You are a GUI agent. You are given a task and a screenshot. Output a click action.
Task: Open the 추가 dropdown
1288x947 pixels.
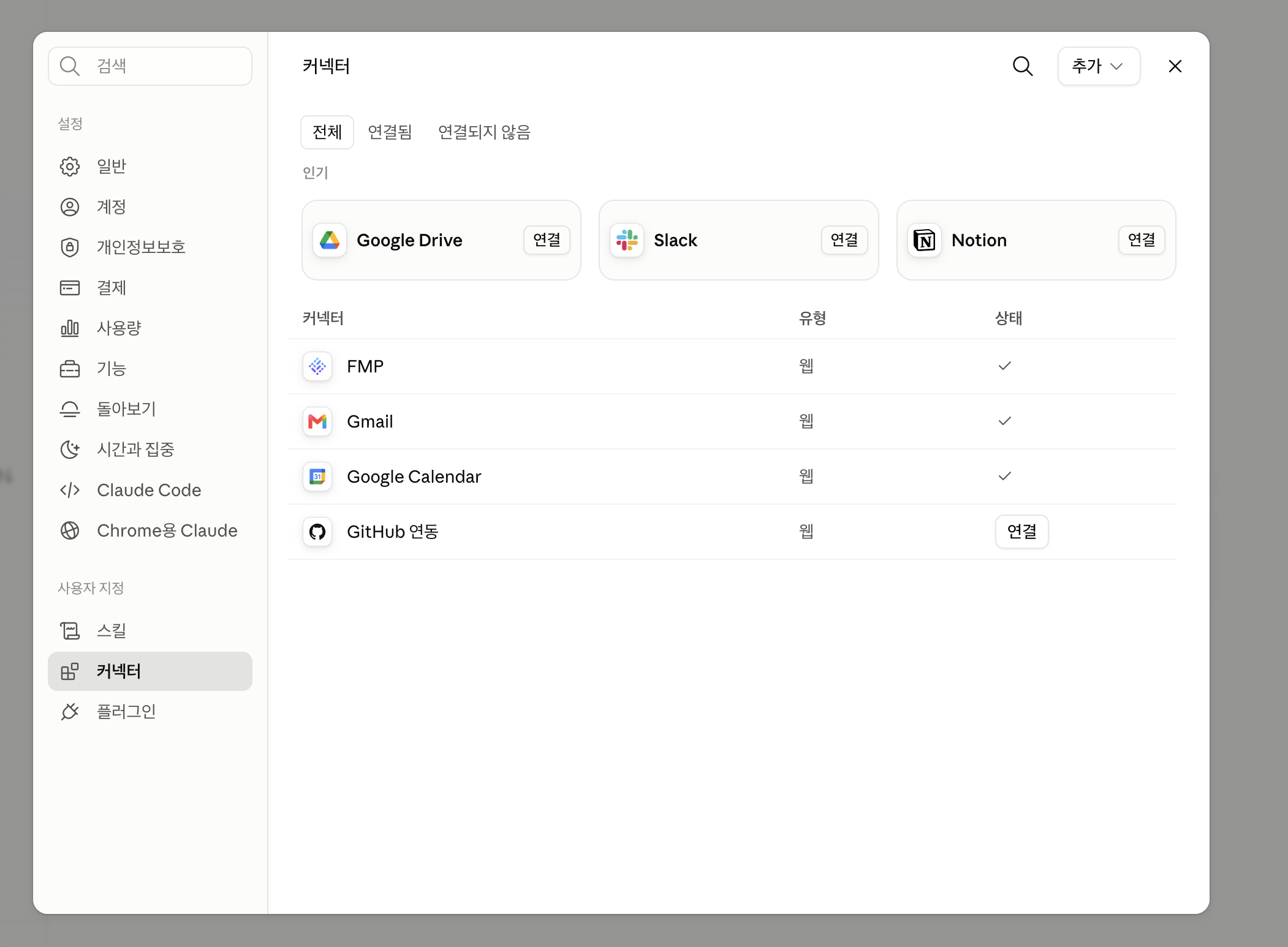1099,66
